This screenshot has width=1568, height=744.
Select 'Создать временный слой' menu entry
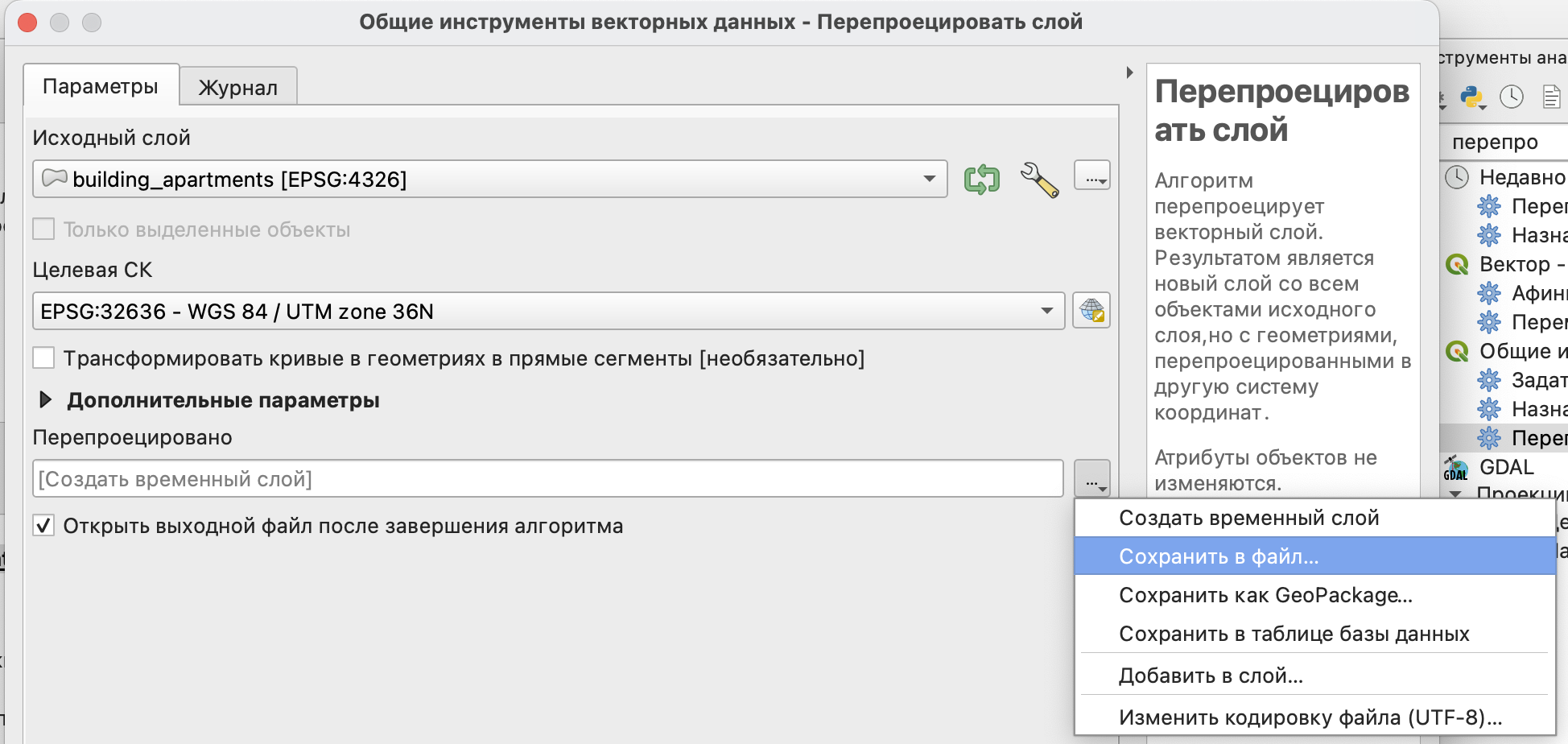pos(1248,518)
